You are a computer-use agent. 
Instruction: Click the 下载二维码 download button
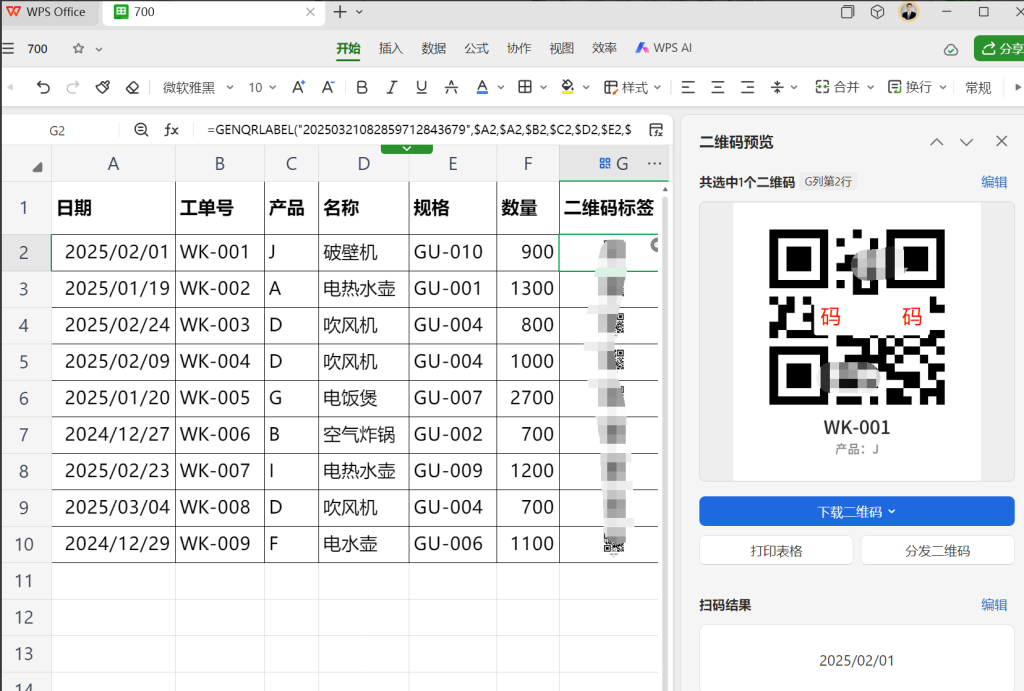pos(856,511)
